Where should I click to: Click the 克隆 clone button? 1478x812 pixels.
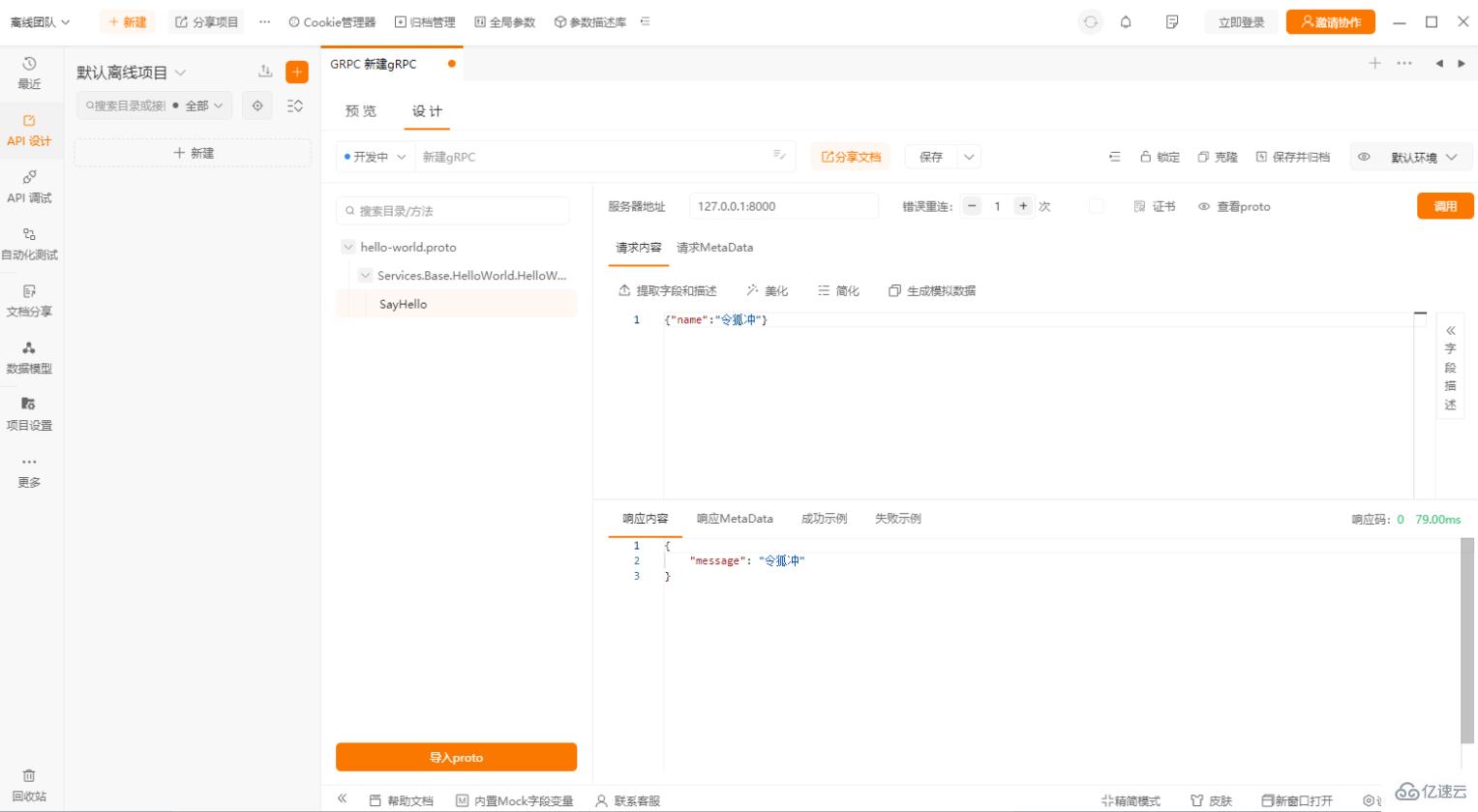pos(1218,157)
